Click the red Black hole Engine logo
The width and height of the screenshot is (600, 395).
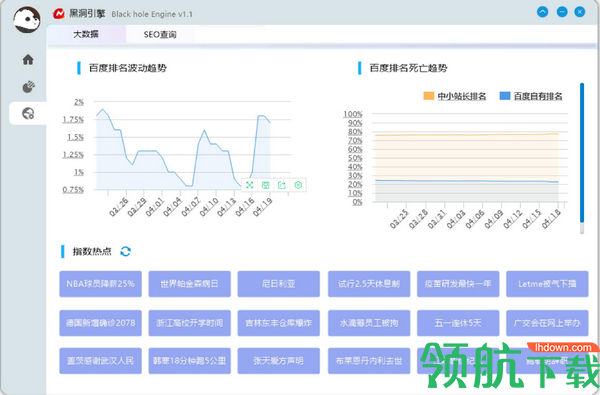(59, 14)
